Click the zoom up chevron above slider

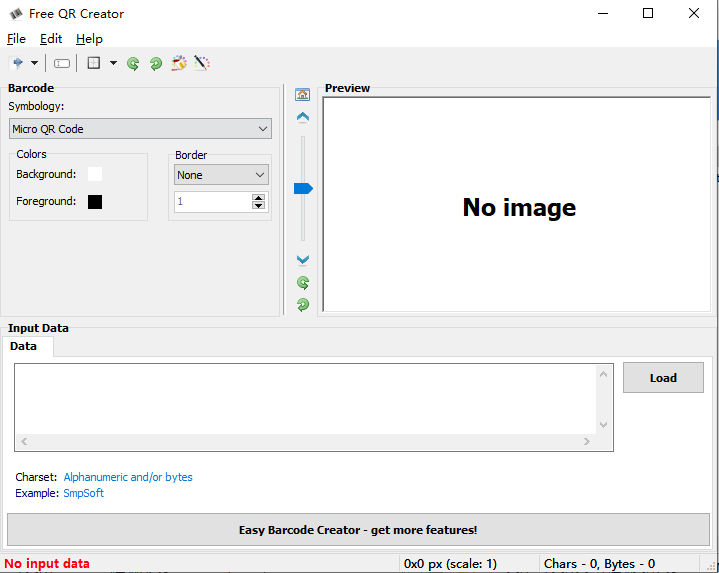pyautogui.click(x=303, y=117)
